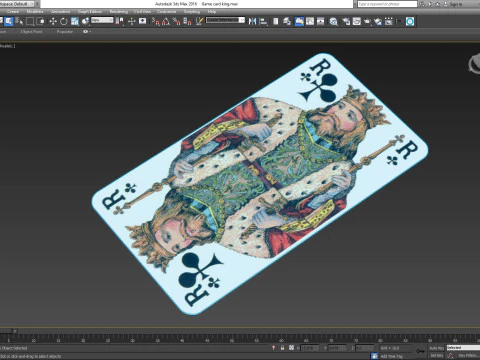
Task: Click the Set Keys key icon
Action: [421, 351]
